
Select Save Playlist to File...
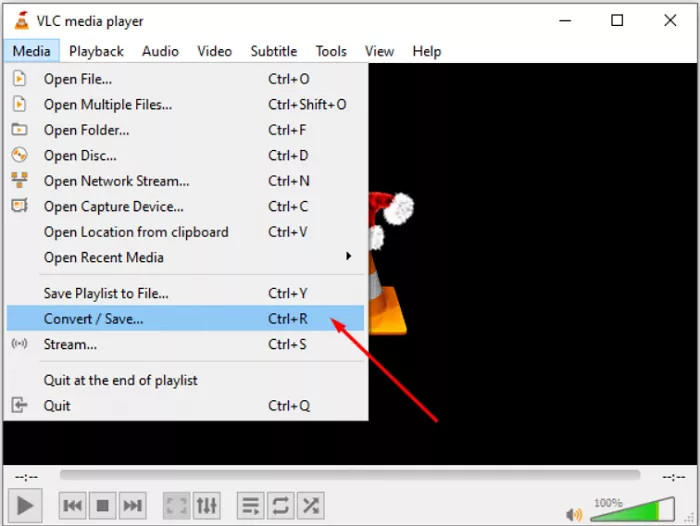pyautogui.click(x=185, y=293)
